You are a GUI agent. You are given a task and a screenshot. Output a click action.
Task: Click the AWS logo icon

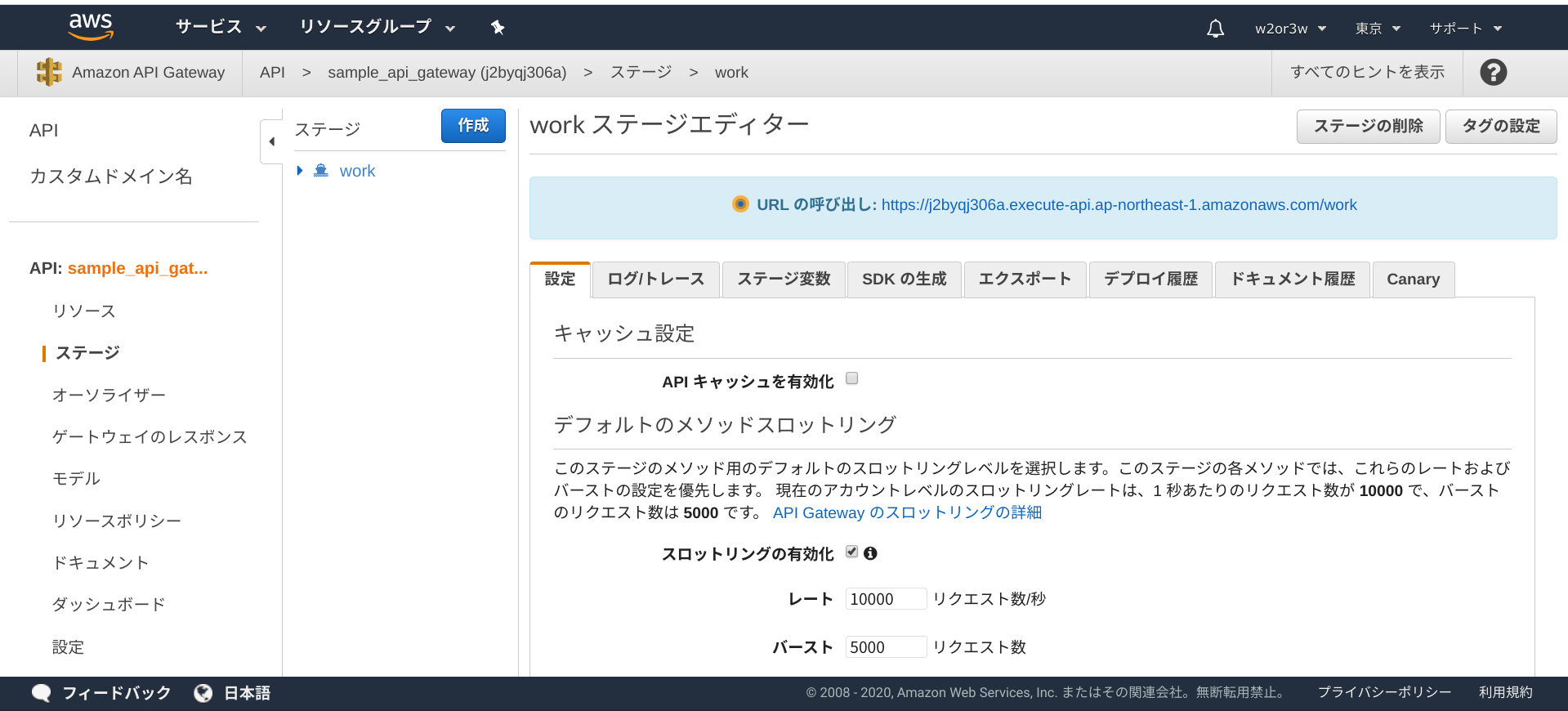(x=91, y=26)
